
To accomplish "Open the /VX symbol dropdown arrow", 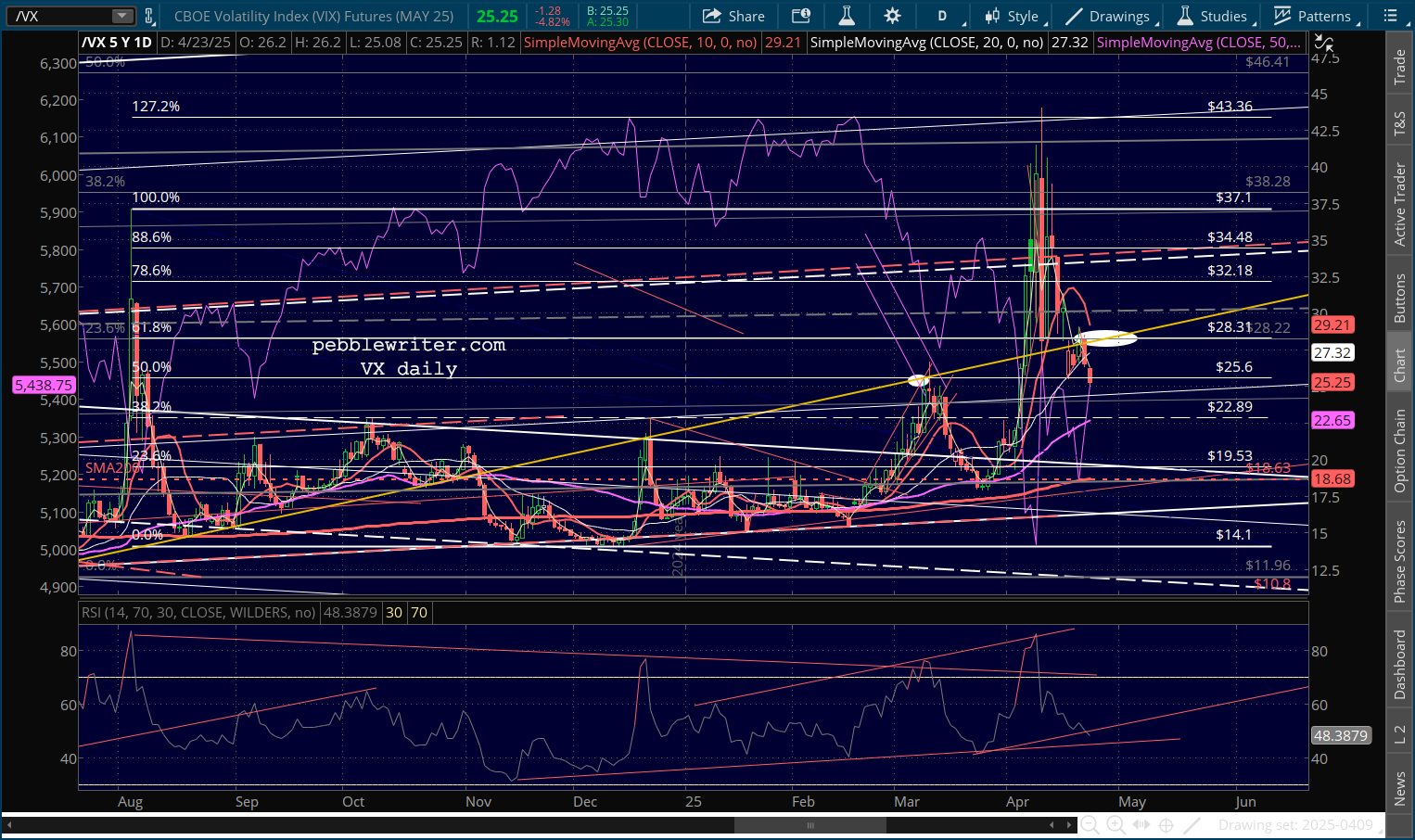I will point(122,16).
